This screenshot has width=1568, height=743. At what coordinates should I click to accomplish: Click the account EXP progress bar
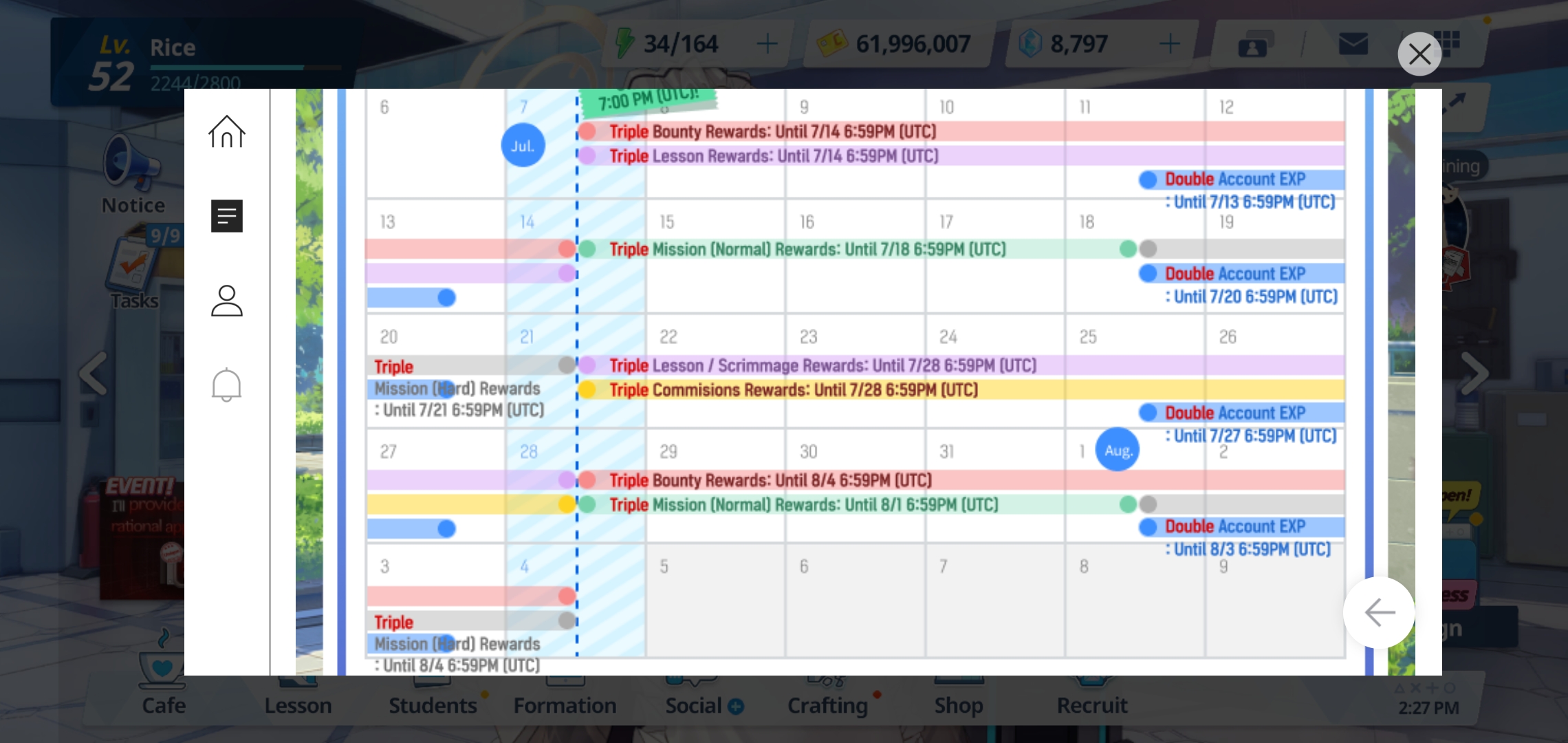pyautogui.click(x=246, y=67)
